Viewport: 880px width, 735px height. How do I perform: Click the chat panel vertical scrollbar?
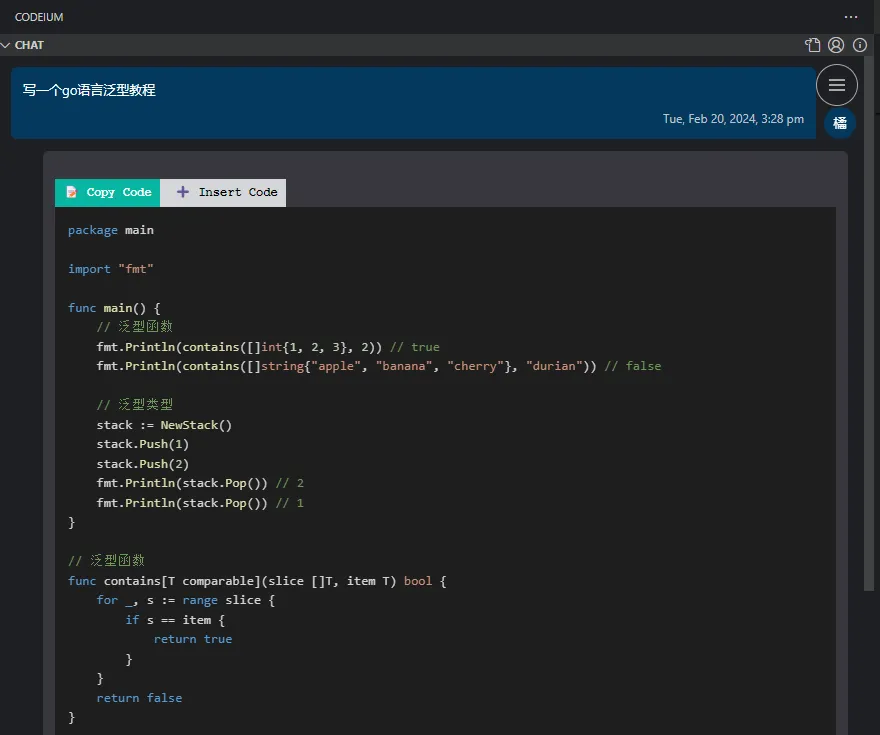[868, 323]
